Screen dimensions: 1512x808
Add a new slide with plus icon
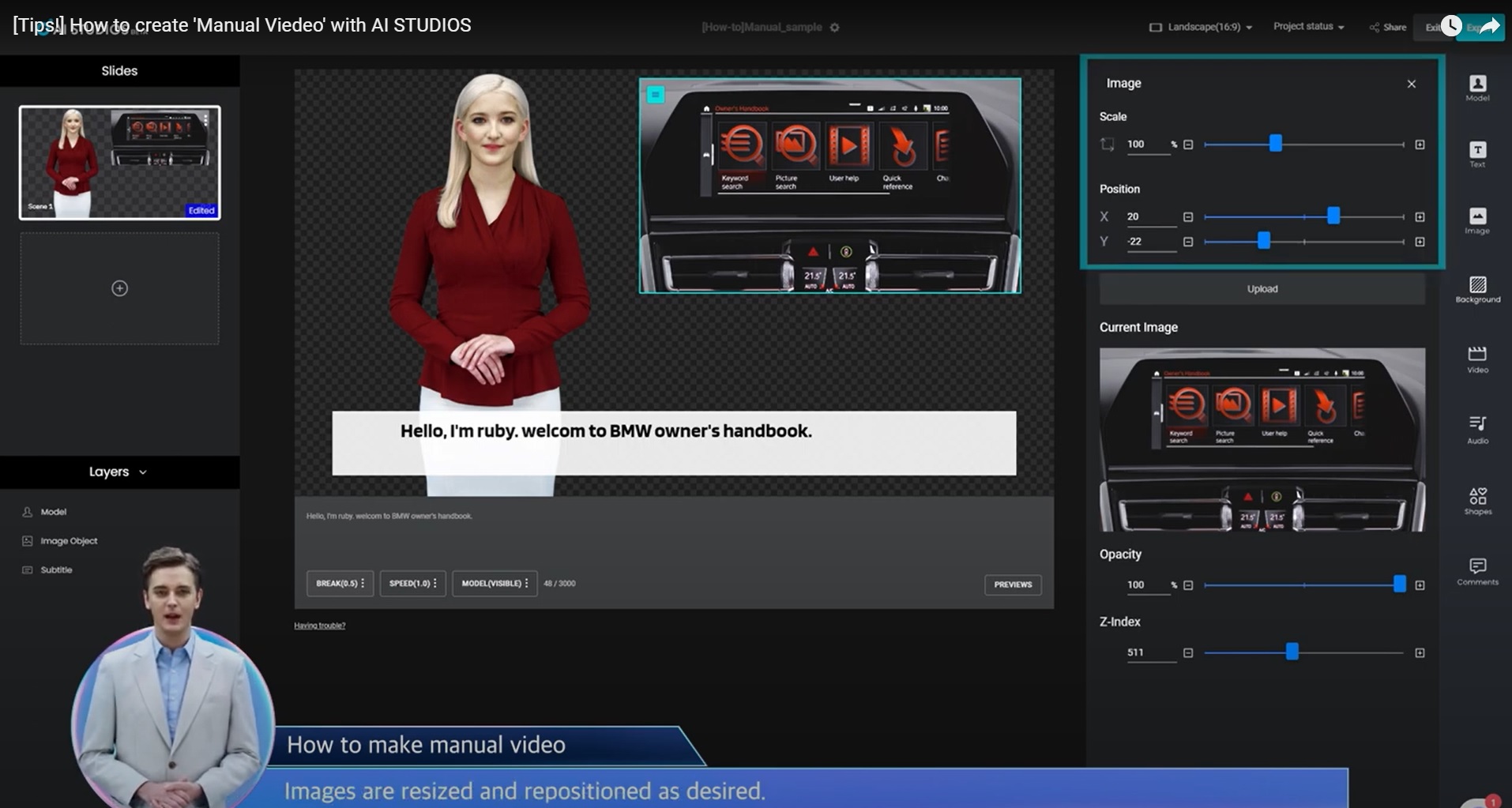(x=119, y=288)
